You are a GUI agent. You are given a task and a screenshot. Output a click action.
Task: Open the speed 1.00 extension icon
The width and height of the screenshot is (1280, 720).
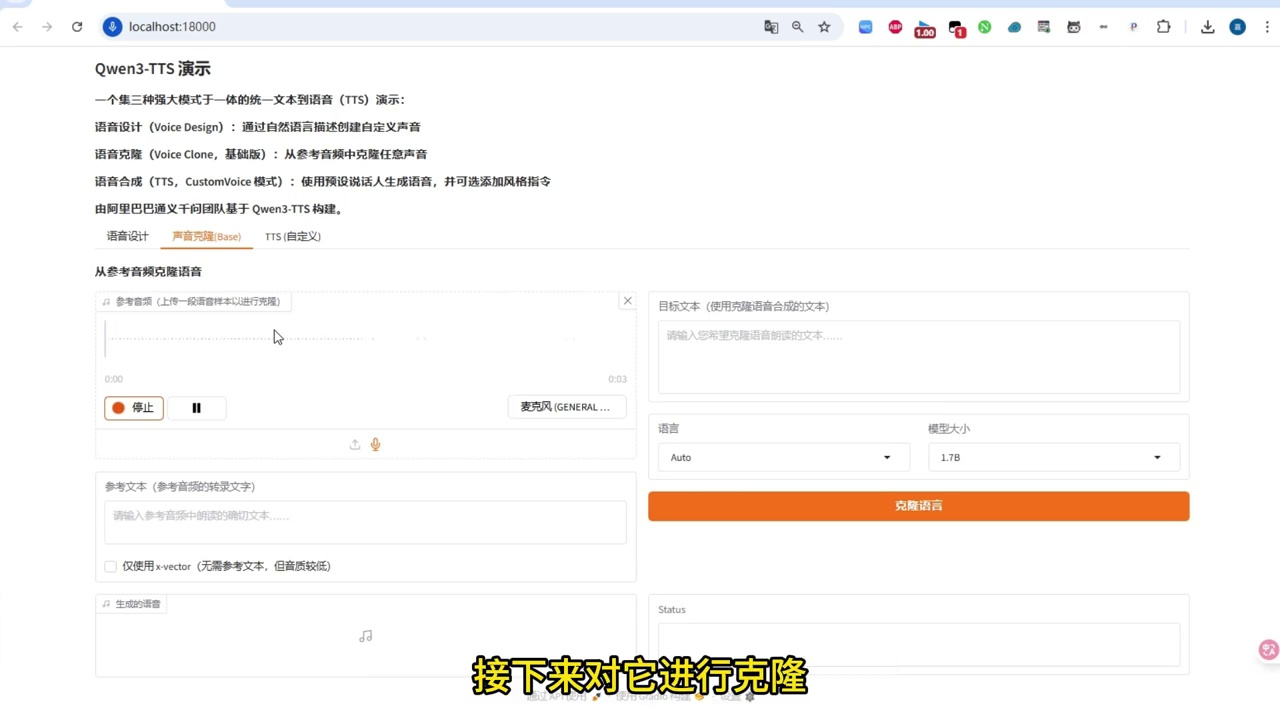tap(925, 29)
